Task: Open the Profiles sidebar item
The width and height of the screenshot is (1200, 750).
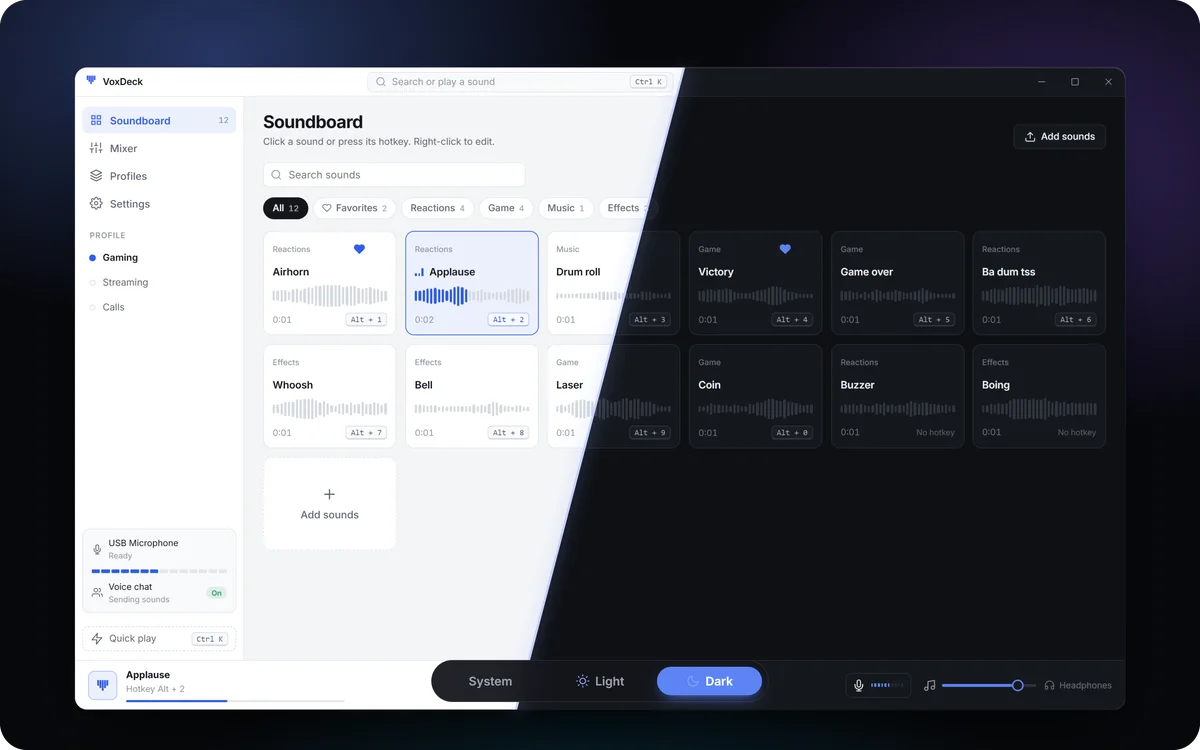Action: (x=159, y=176)
